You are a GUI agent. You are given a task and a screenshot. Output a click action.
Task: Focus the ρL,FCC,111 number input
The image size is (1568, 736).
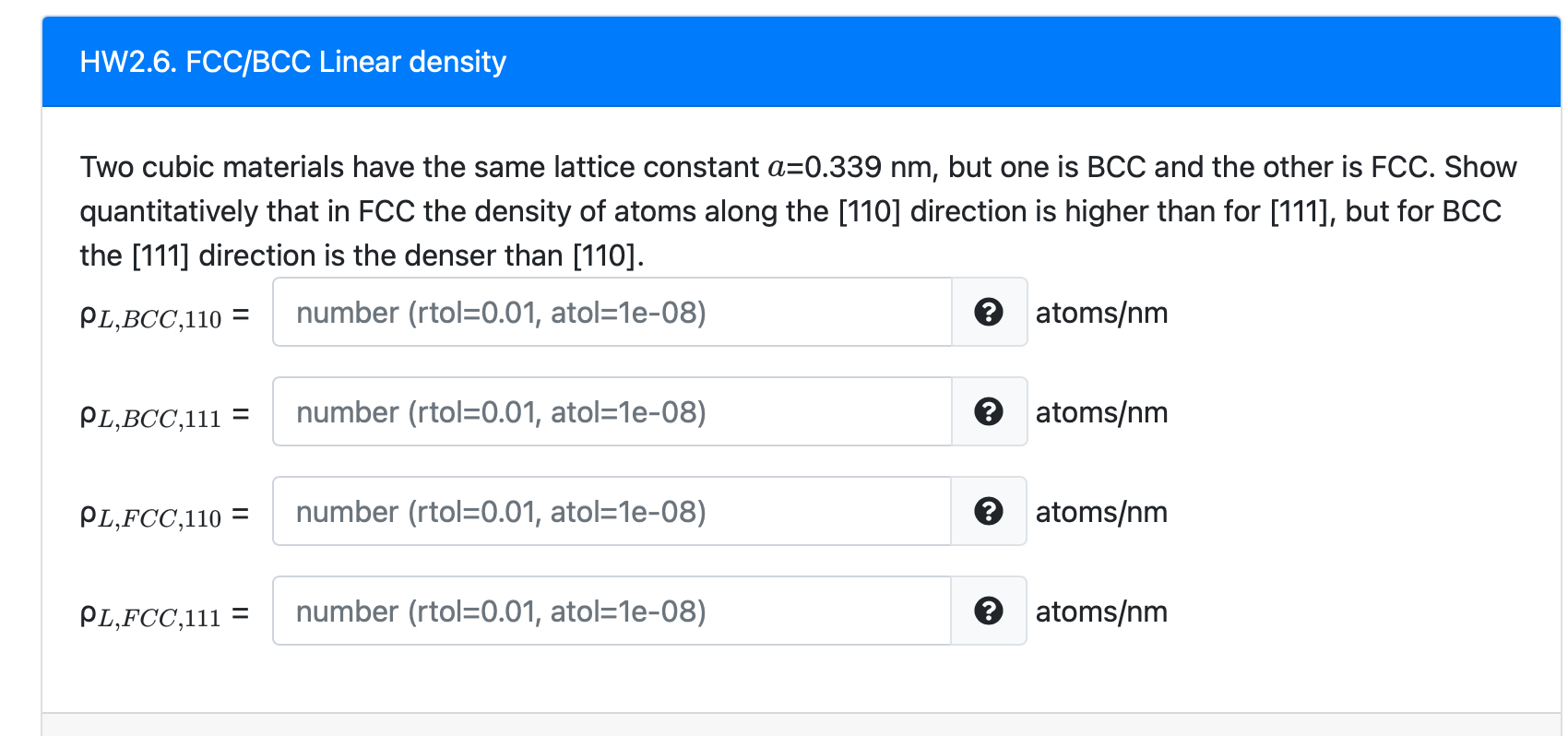612,611
